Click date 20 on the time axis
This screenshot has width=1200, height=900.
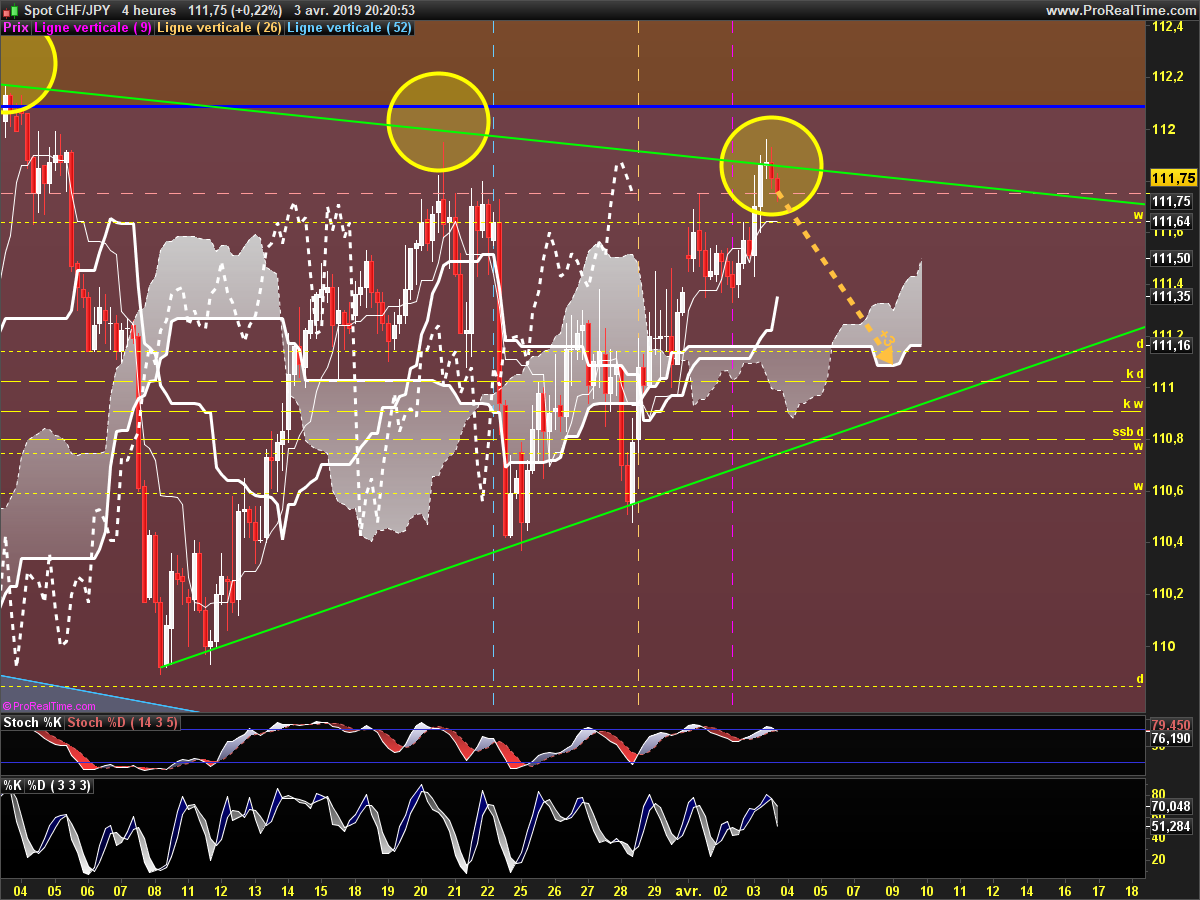coord(421,889)
